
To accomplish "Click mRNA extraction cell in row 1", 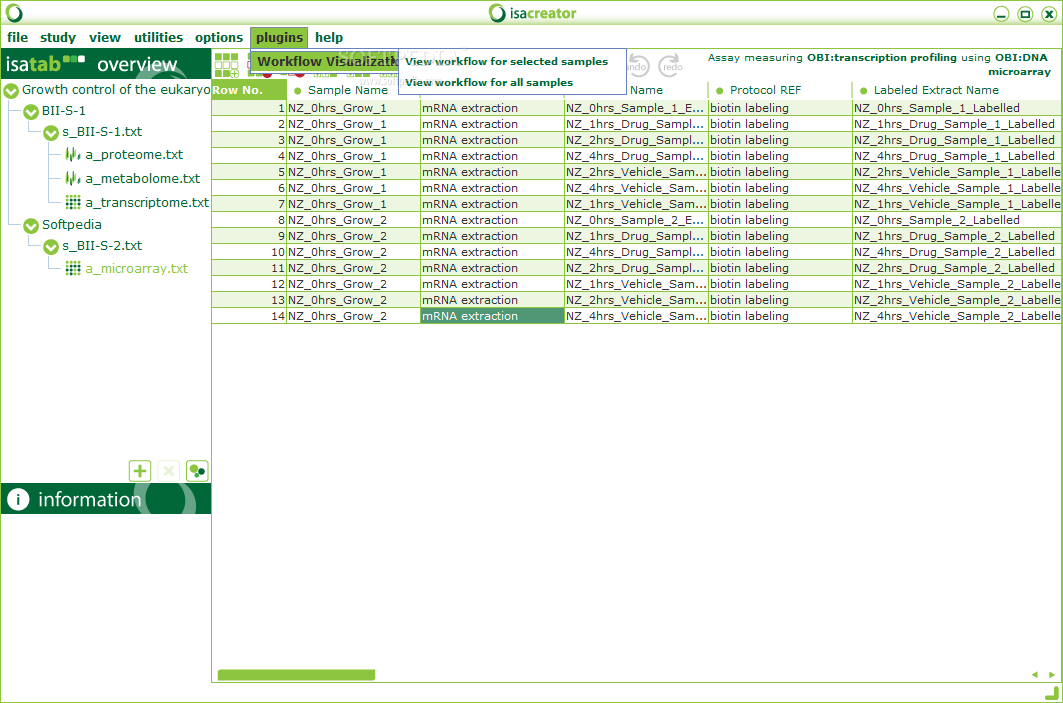I will [x=492, y=108].
